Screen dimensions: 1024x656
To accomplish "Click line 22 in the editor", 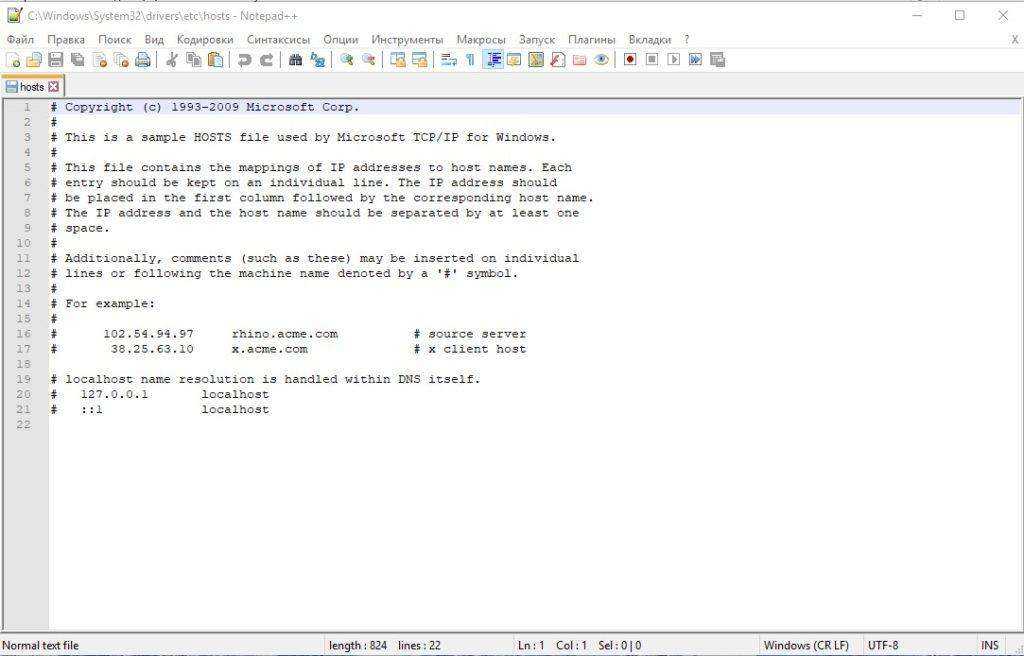I will (x=300, y=425).
